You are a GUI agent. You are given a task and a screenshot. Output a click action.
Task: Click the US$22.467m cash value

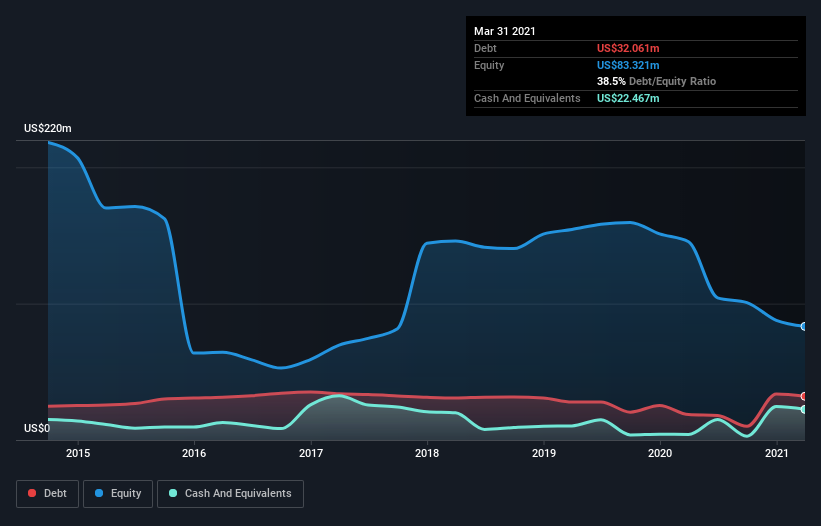[x=628, y=98]
